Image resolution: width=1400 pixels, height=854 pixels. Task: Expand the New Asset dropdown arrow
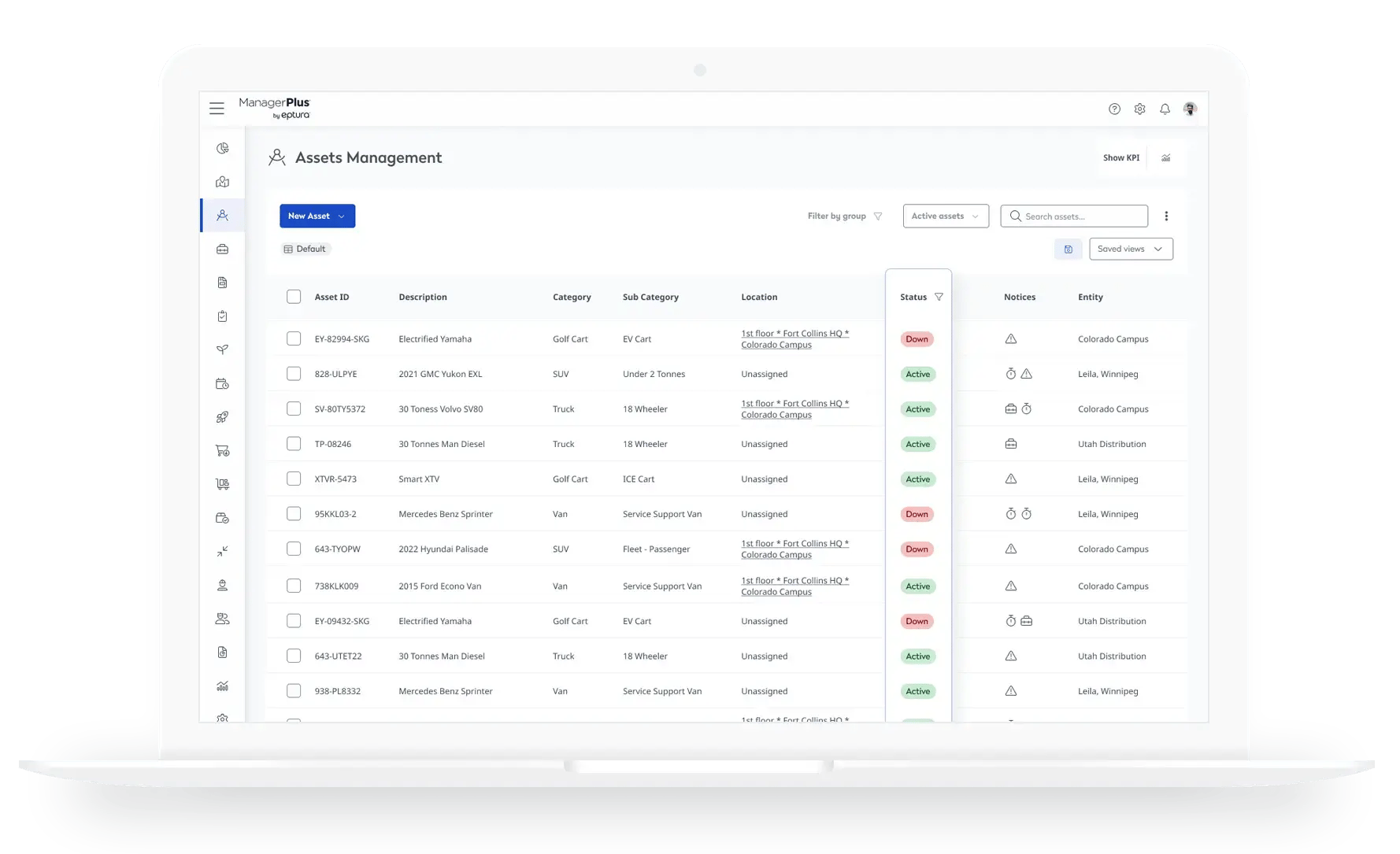pyautogui.click(x=341, y=216)
